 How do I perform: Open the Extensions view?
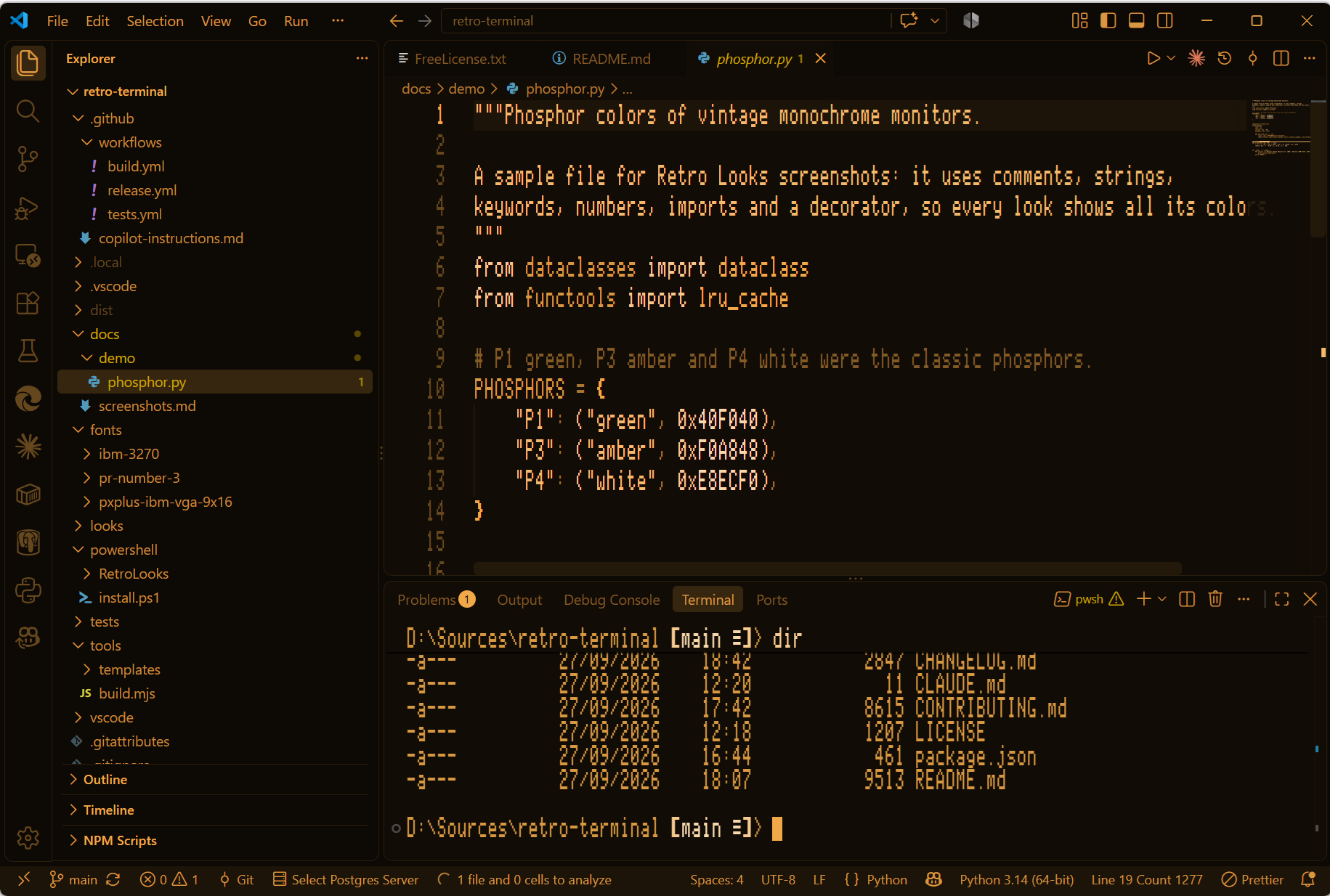coord(28,303)
